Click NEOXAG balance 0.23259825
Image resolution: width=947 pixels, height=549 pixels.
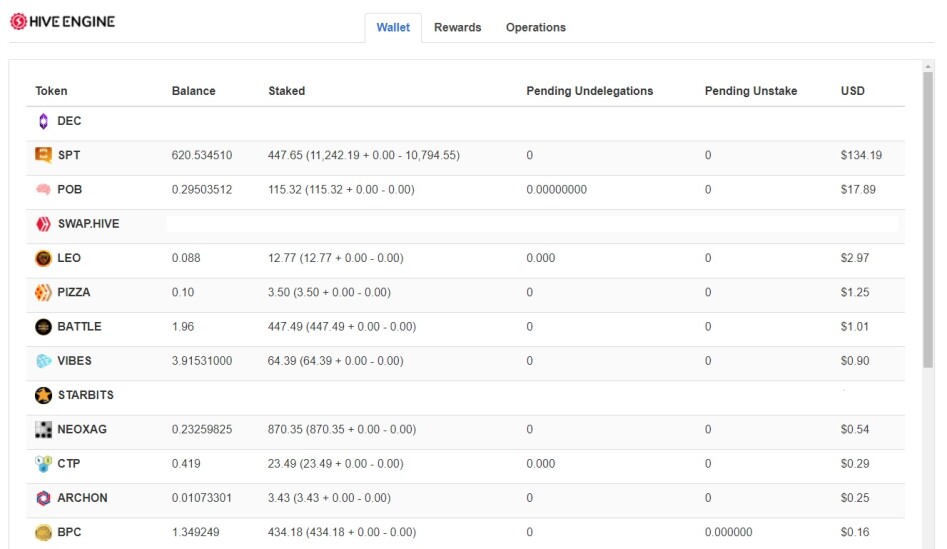[202, 429]
